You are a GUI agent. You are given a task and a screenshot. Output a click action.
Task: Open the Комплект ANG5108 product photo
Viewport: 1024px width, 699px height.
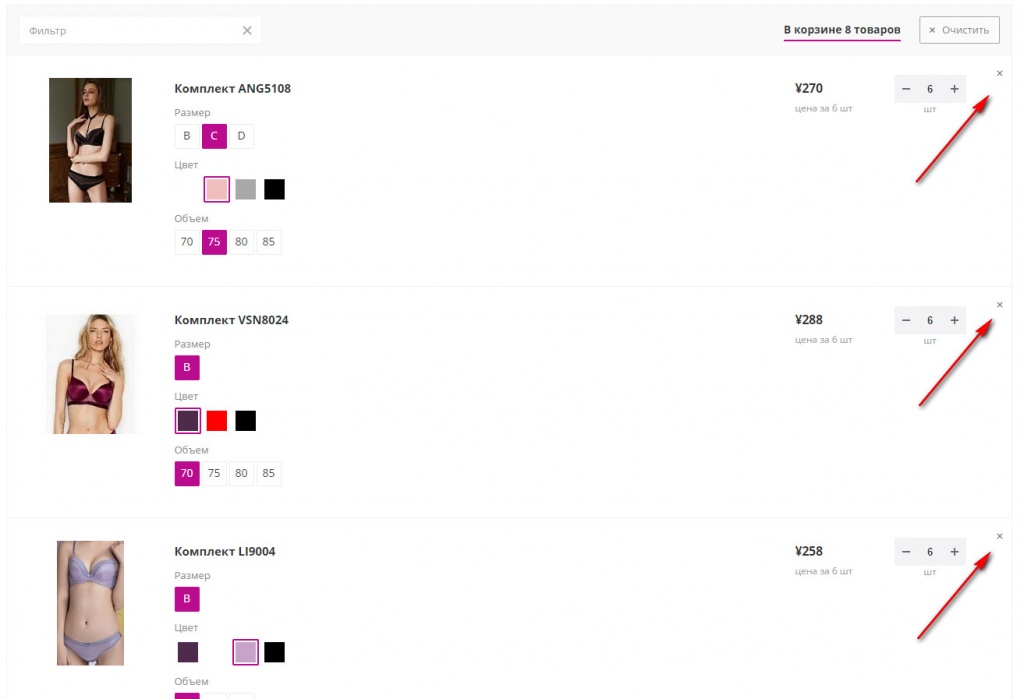tap(90, 140)
